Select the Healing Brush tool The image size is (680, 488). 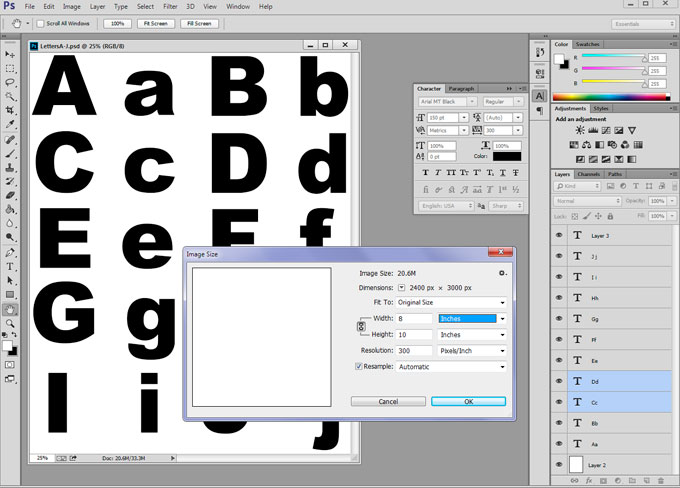click(10, 140)
